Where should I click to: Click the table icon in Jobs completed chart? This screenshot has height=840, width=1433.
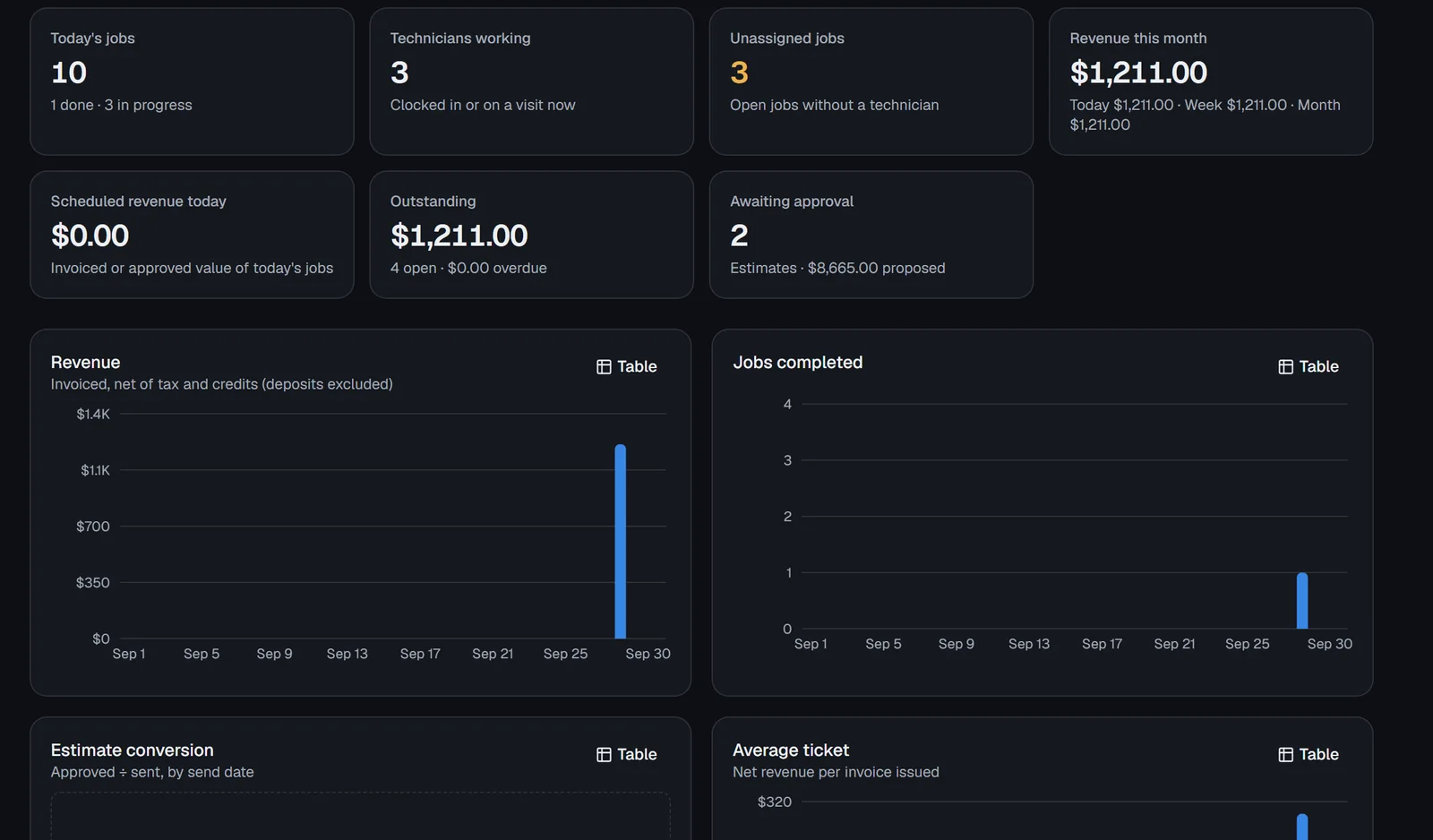(x=1285, y=367)
